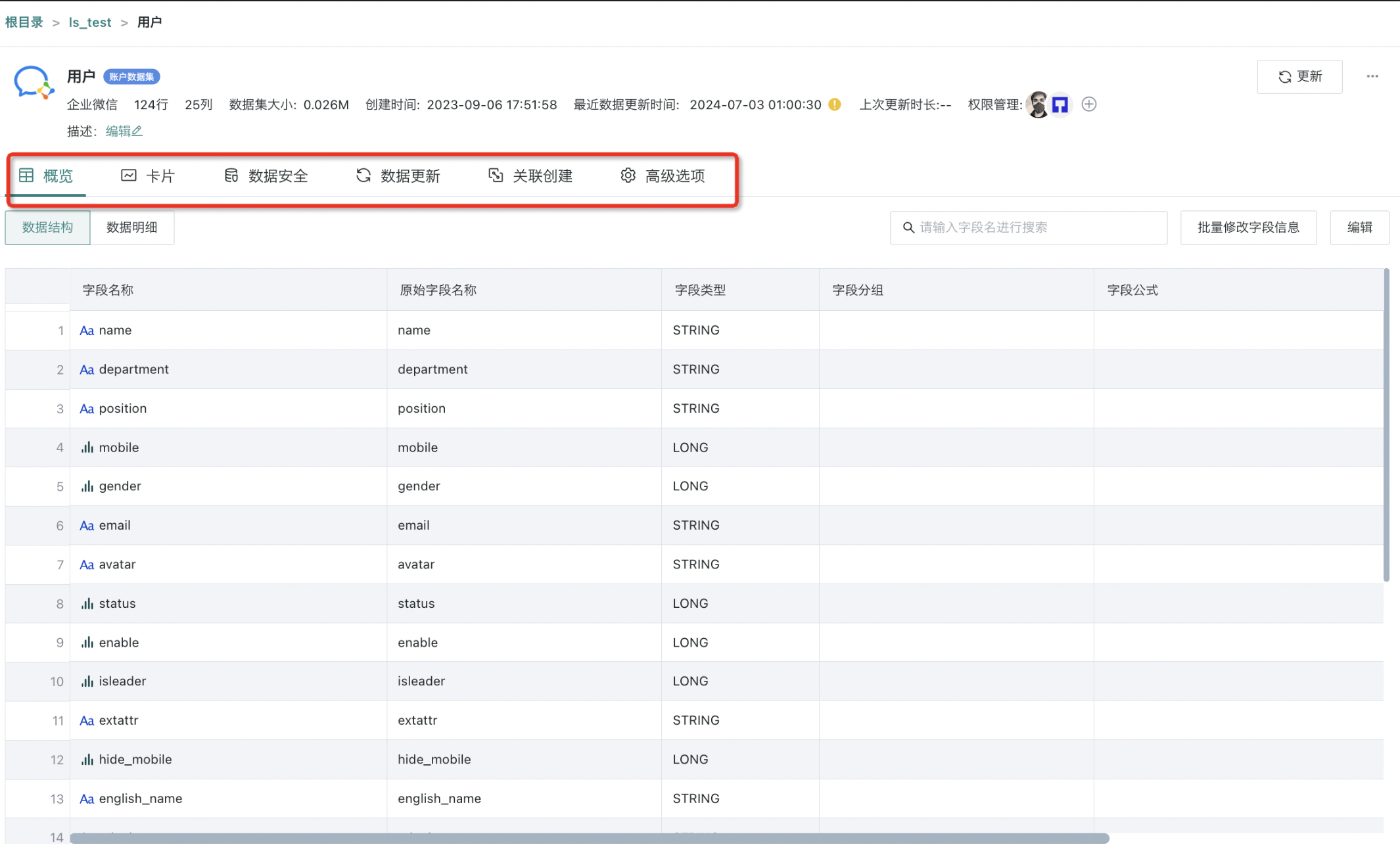The image size is (1400, 853).
Task: Open the 数据更新 tab
Action: point(398,175)
